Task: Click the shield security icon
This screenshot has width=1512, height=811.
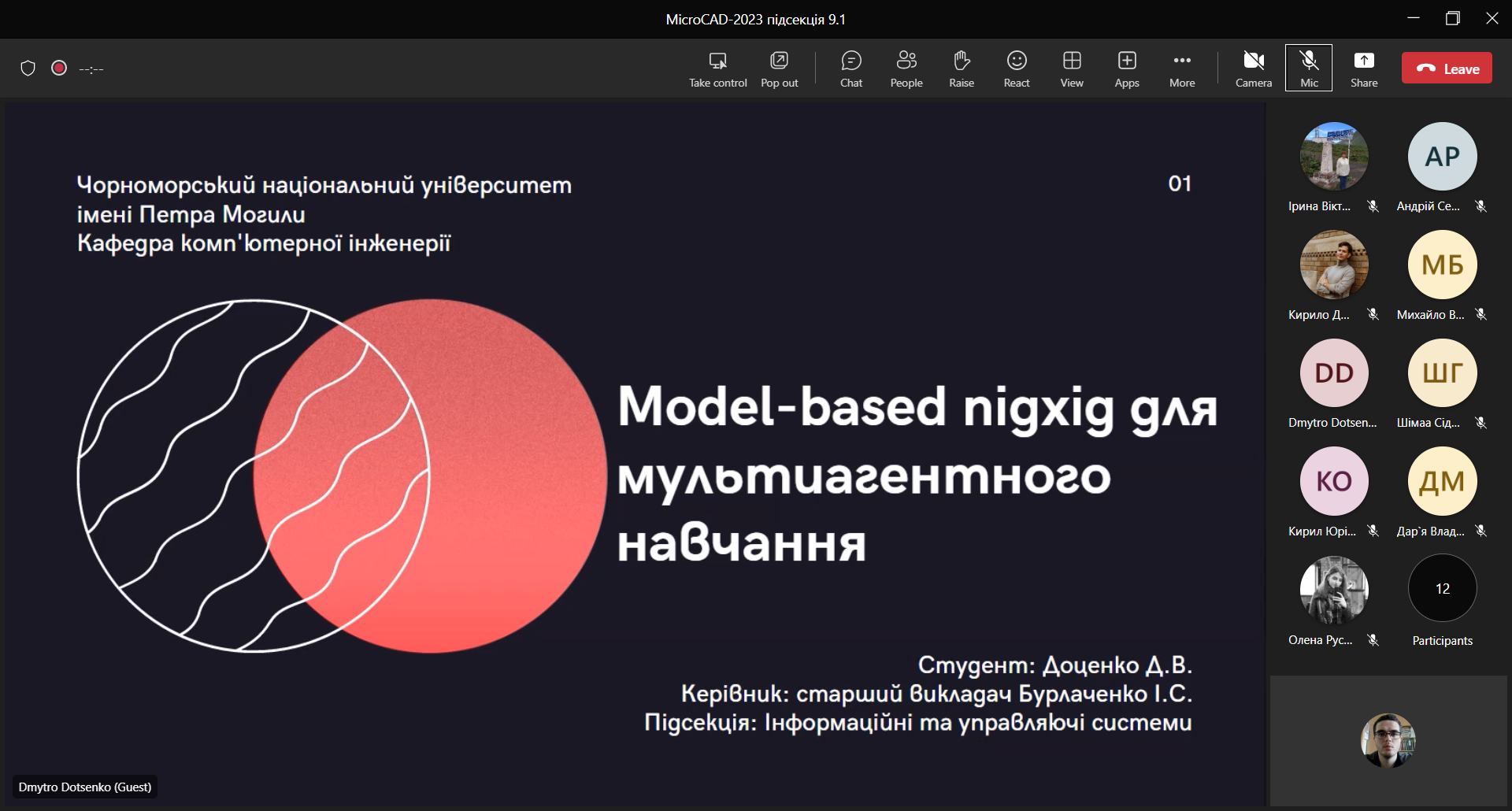Action: coord(28,69)
